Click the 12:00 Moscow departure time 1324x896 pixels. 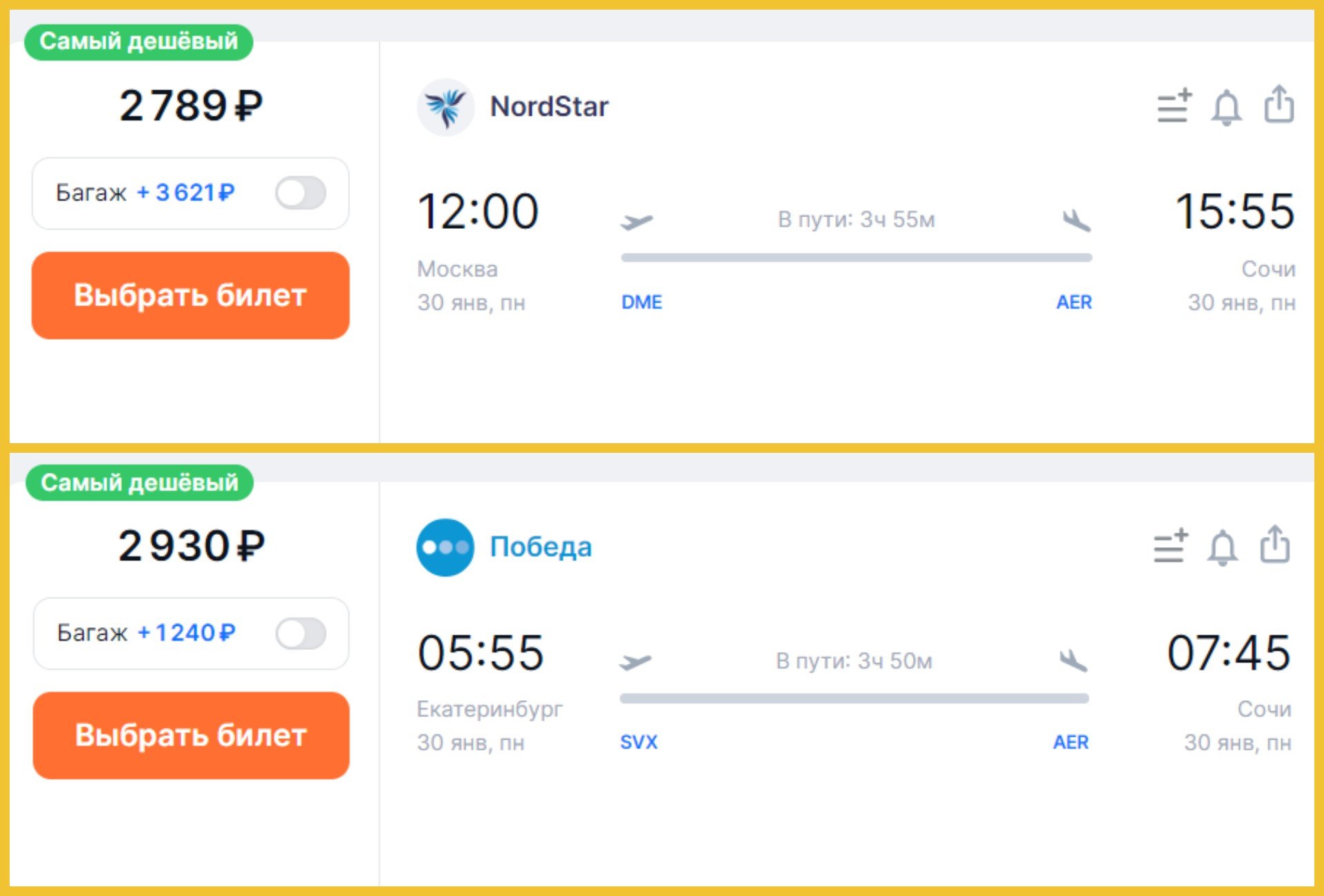[478, 212]
